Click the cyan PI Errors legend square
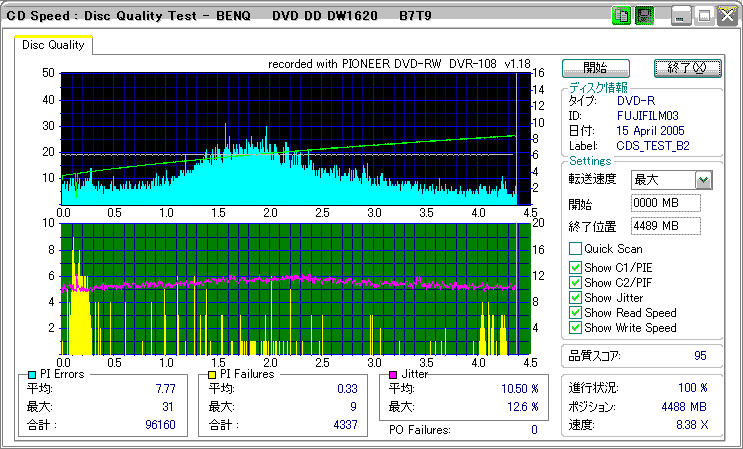The width and height of the screenshot is (743, 449). [32, 374]
